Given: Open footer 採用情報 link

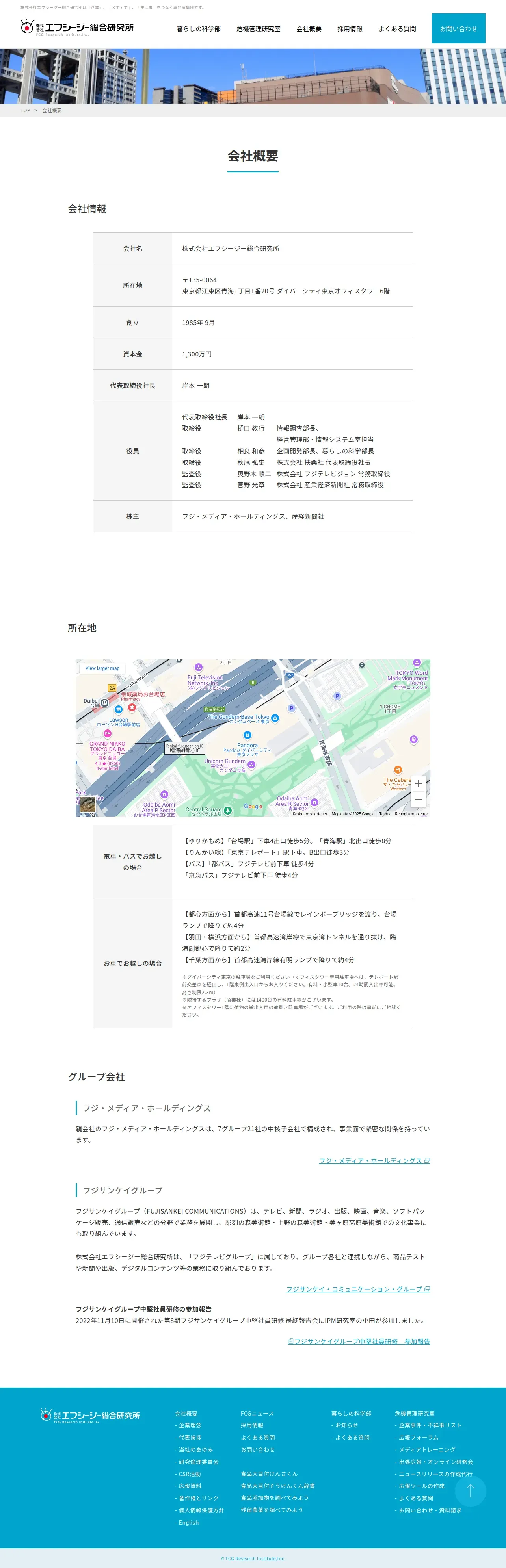Looking at the screenshot, I should (252, 1425).
